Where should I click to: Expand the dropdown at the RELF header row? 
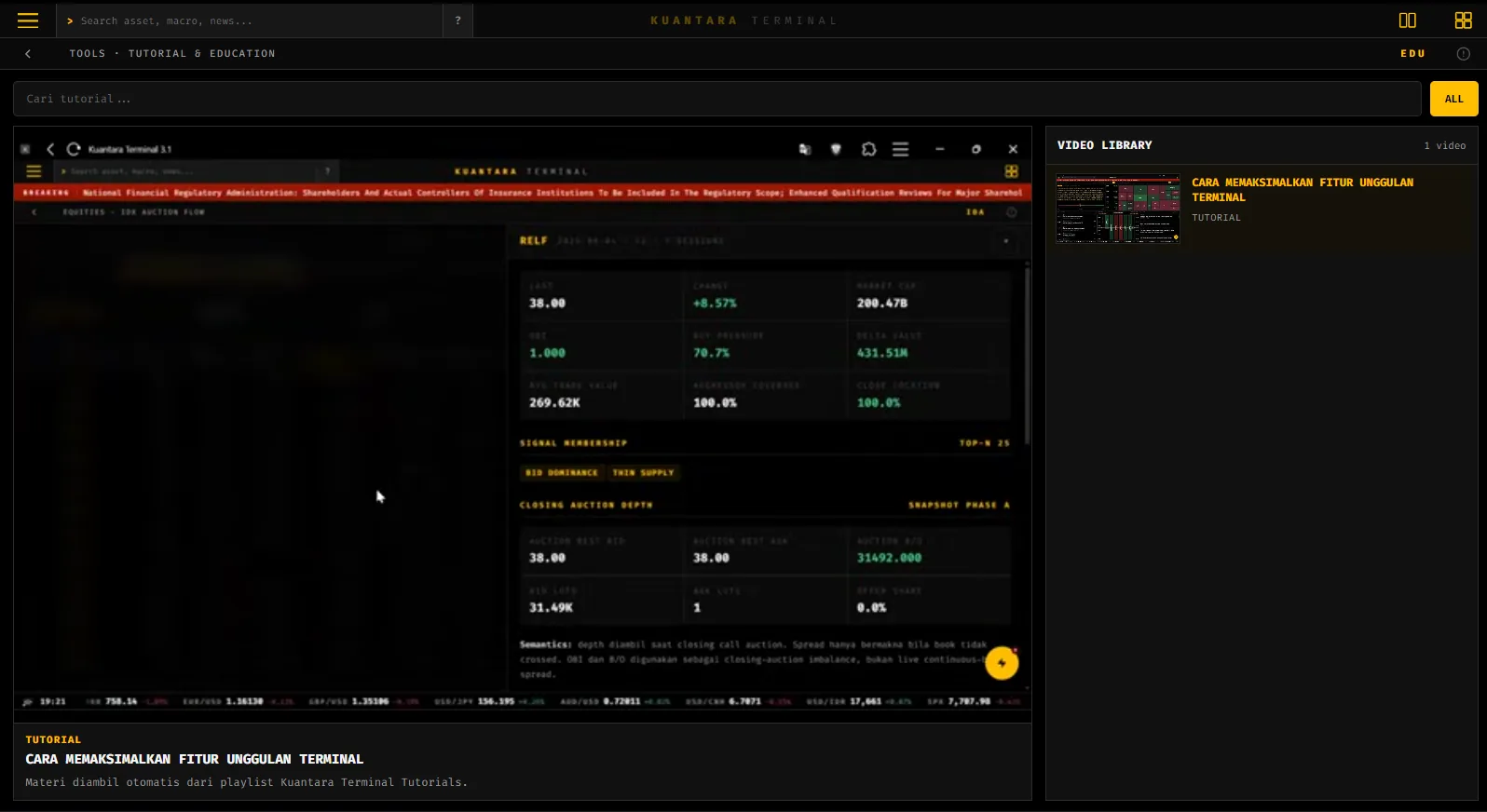tap(1005, 241)
